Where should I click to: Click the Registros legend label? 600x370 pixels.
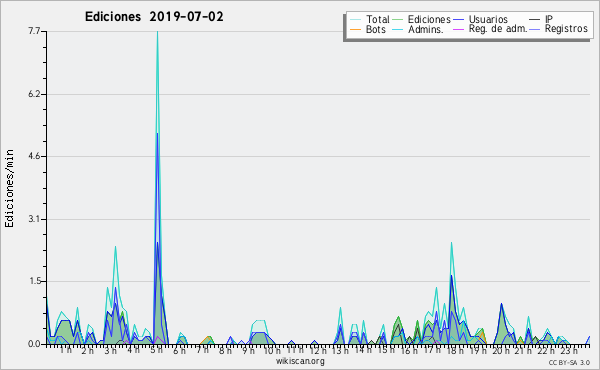pyautogui.click(x=566, y=29)
